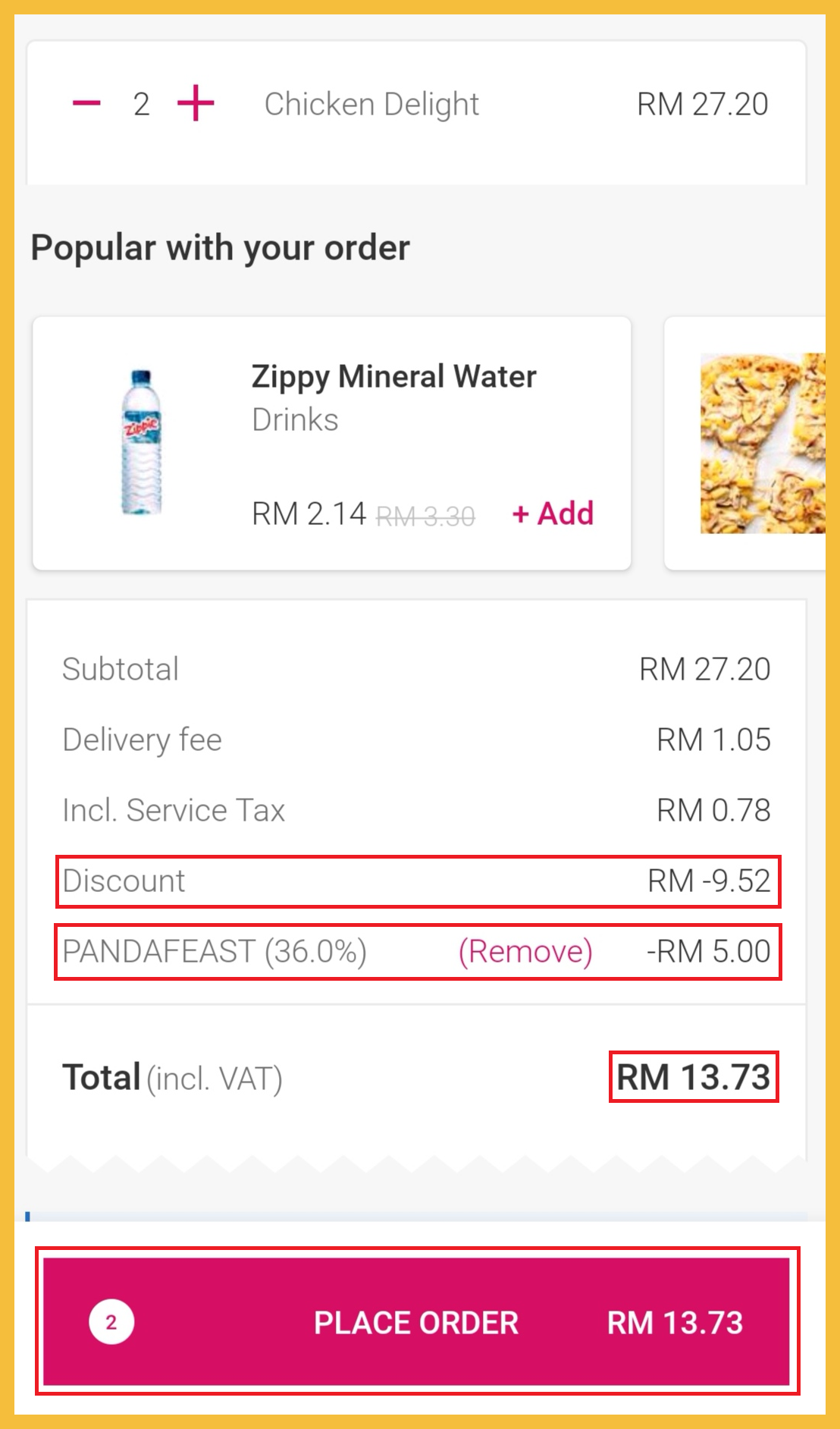Tap the cart item count badge
Viewport: 840px width, 1429px height.
tap(111, 1322)
